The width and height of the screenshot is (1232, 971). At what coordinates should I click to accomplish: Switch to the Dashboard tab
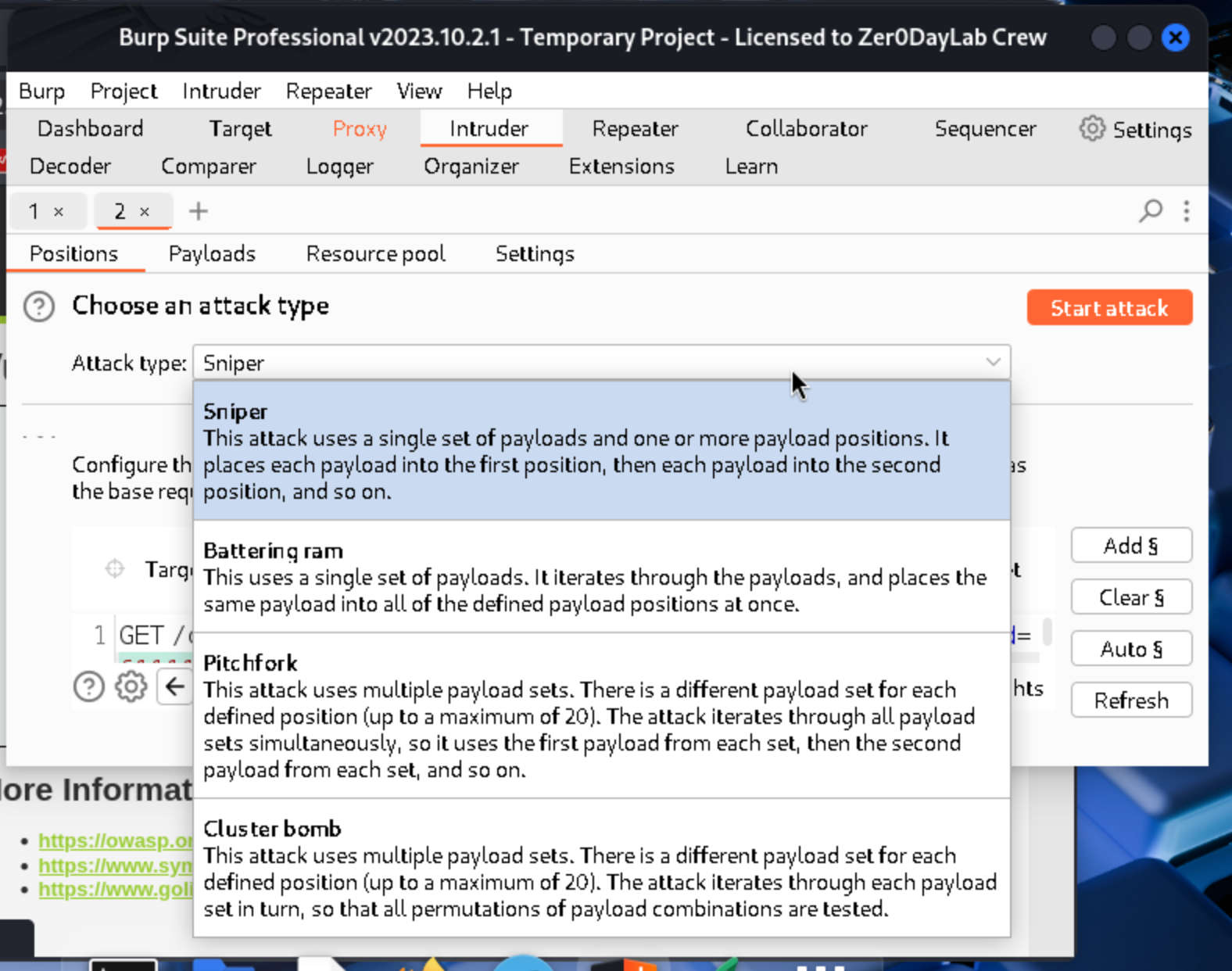click(91, 129)
